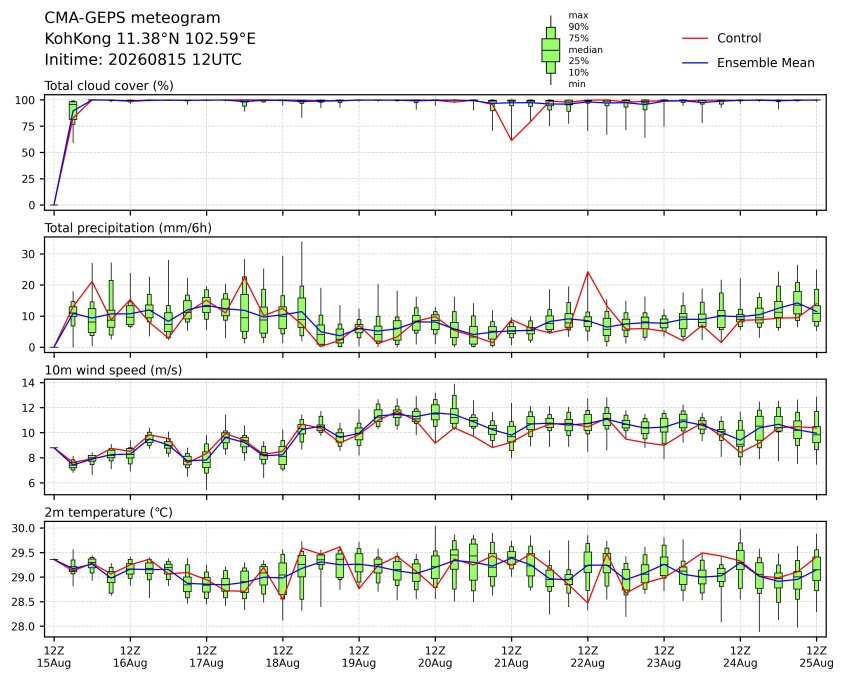The height and width of the screenshot is (680, 845).
Task: Click the 12Z 23Aug x-axis label
Action: [x=664, y=656]
